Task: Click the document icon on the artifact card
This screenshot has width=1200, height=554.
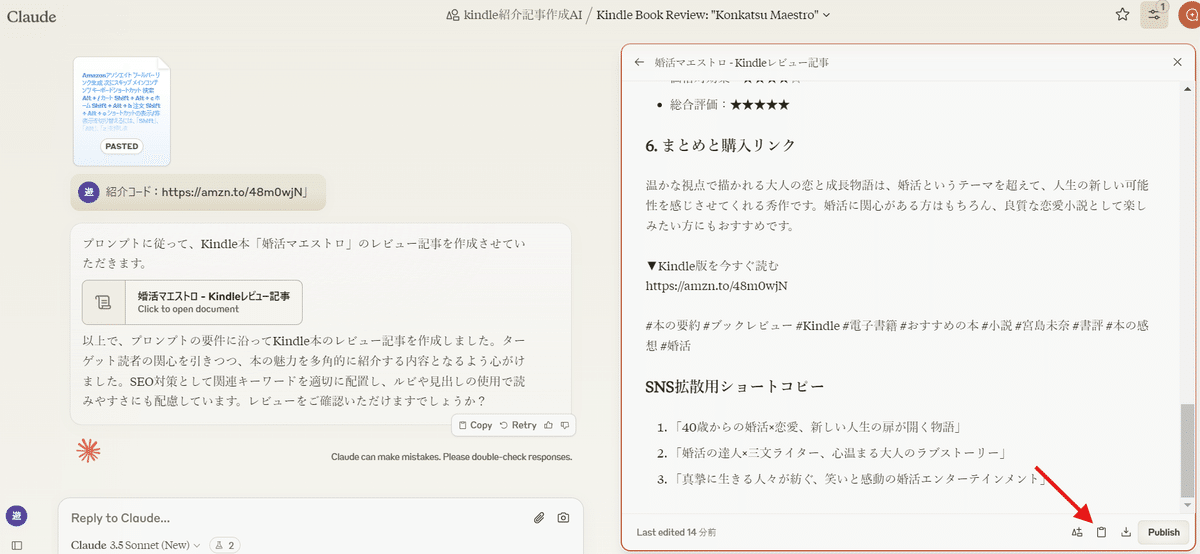Action: tap(104, 302)
